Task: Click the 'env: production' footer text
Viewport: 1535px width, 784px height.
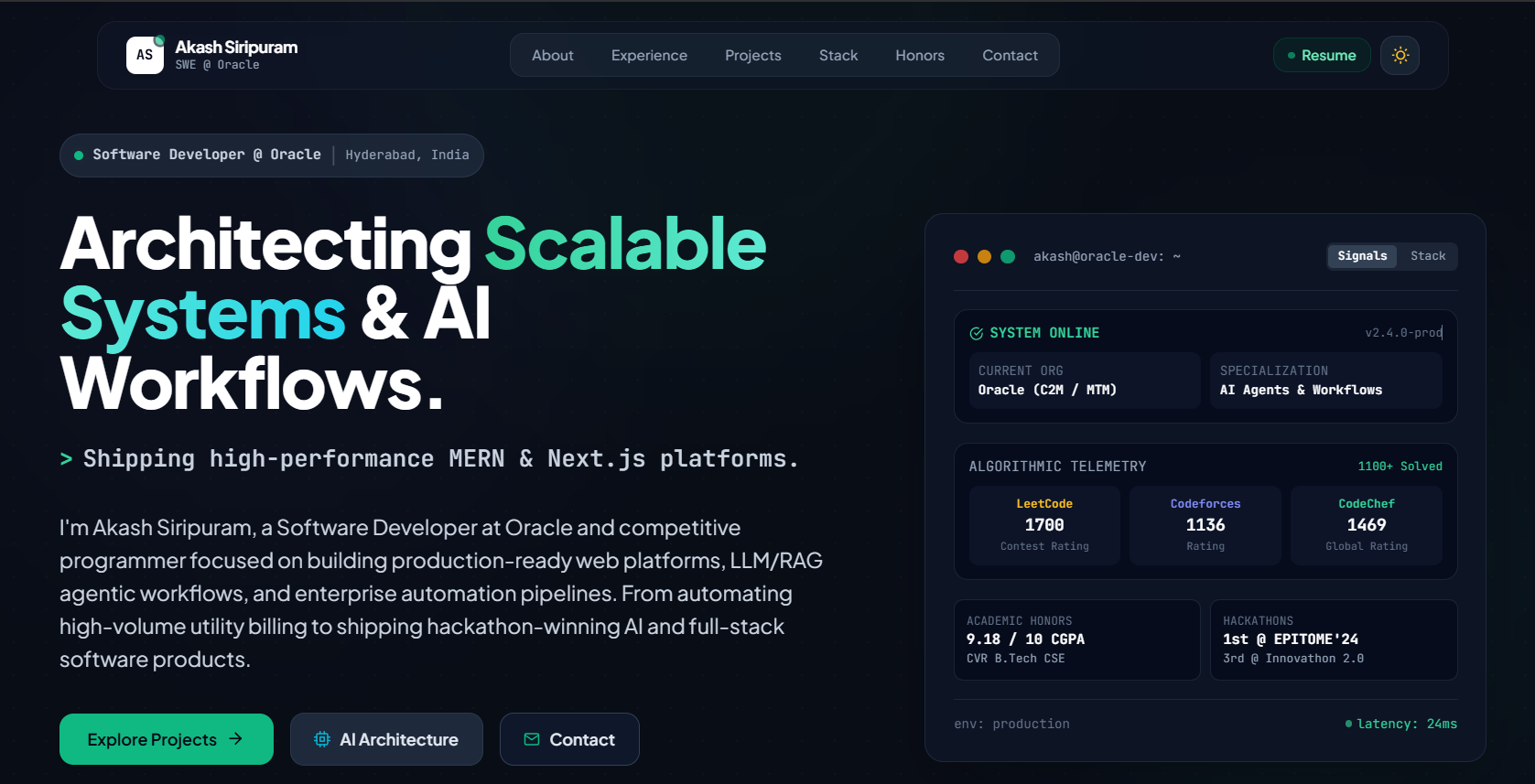Action: click(1011, 724)
